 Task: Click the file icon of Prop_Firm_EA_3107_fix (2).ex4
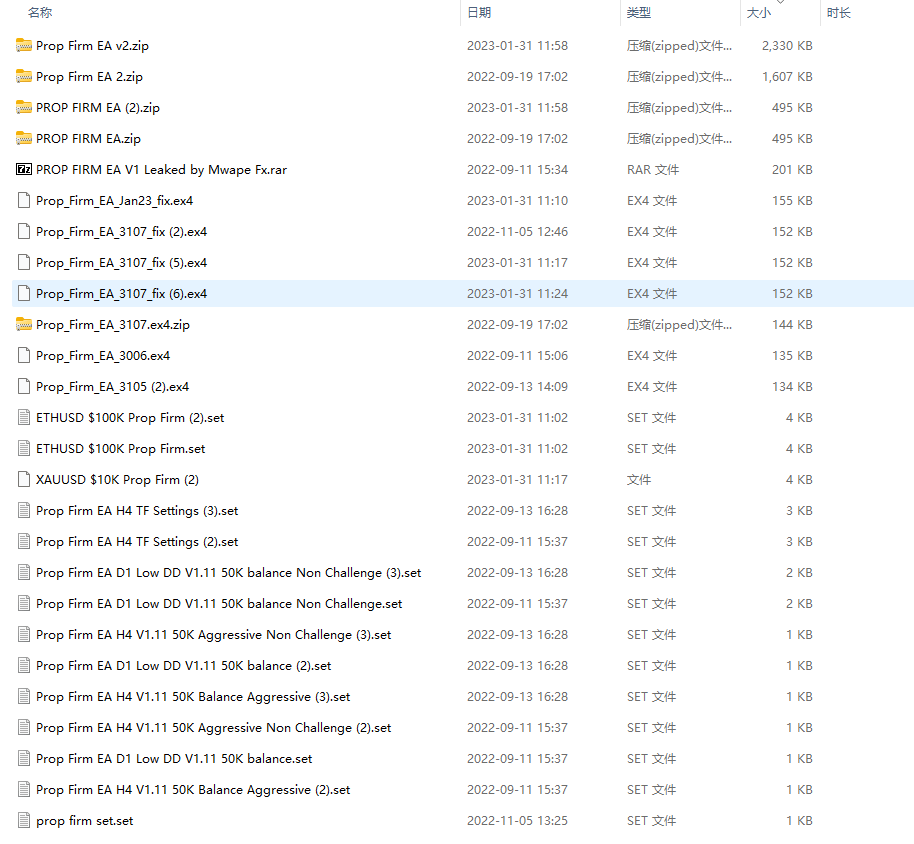pyautogui.click(x=24, y=231)
